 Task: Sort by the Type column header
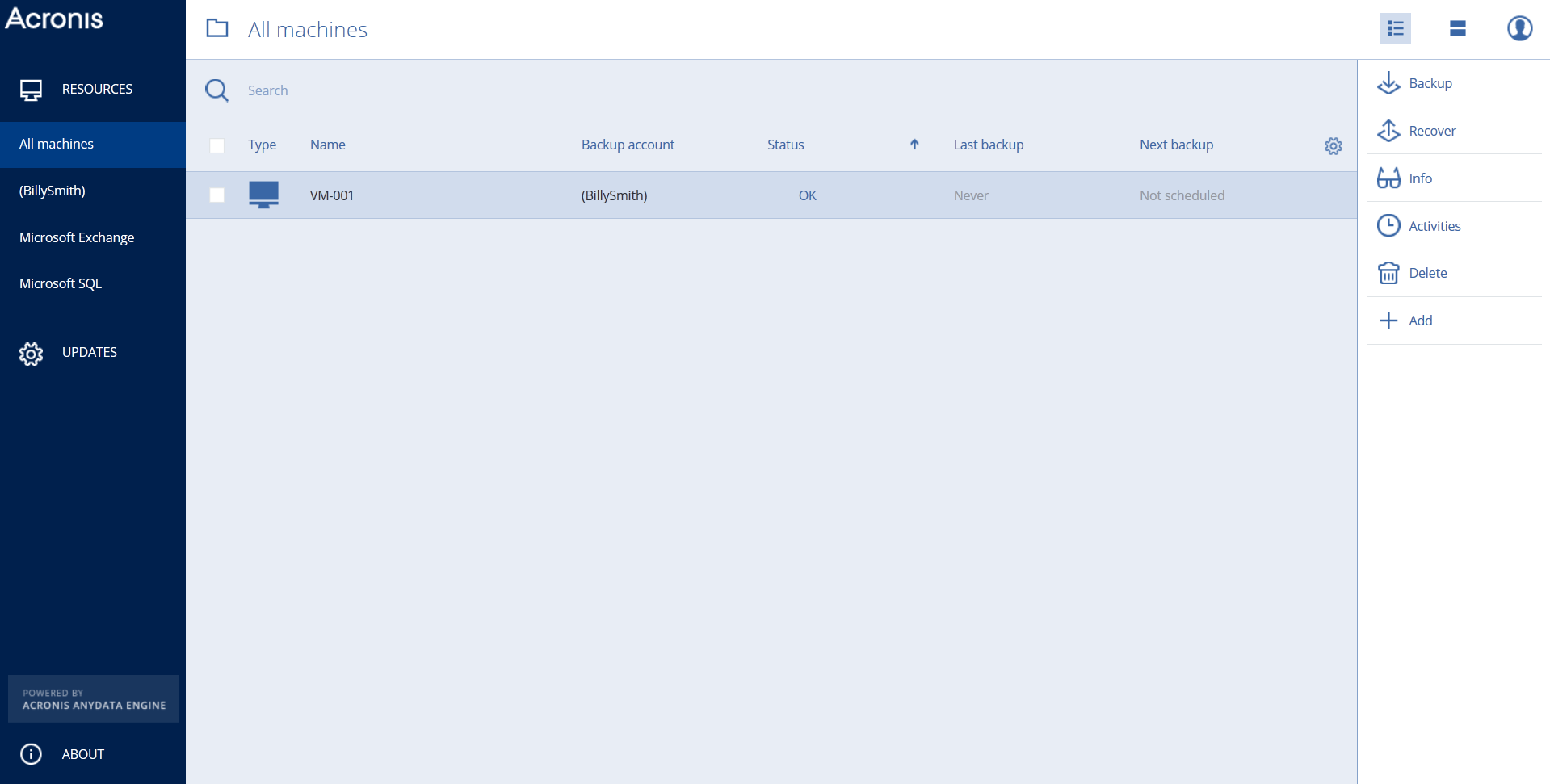[262, 145]
